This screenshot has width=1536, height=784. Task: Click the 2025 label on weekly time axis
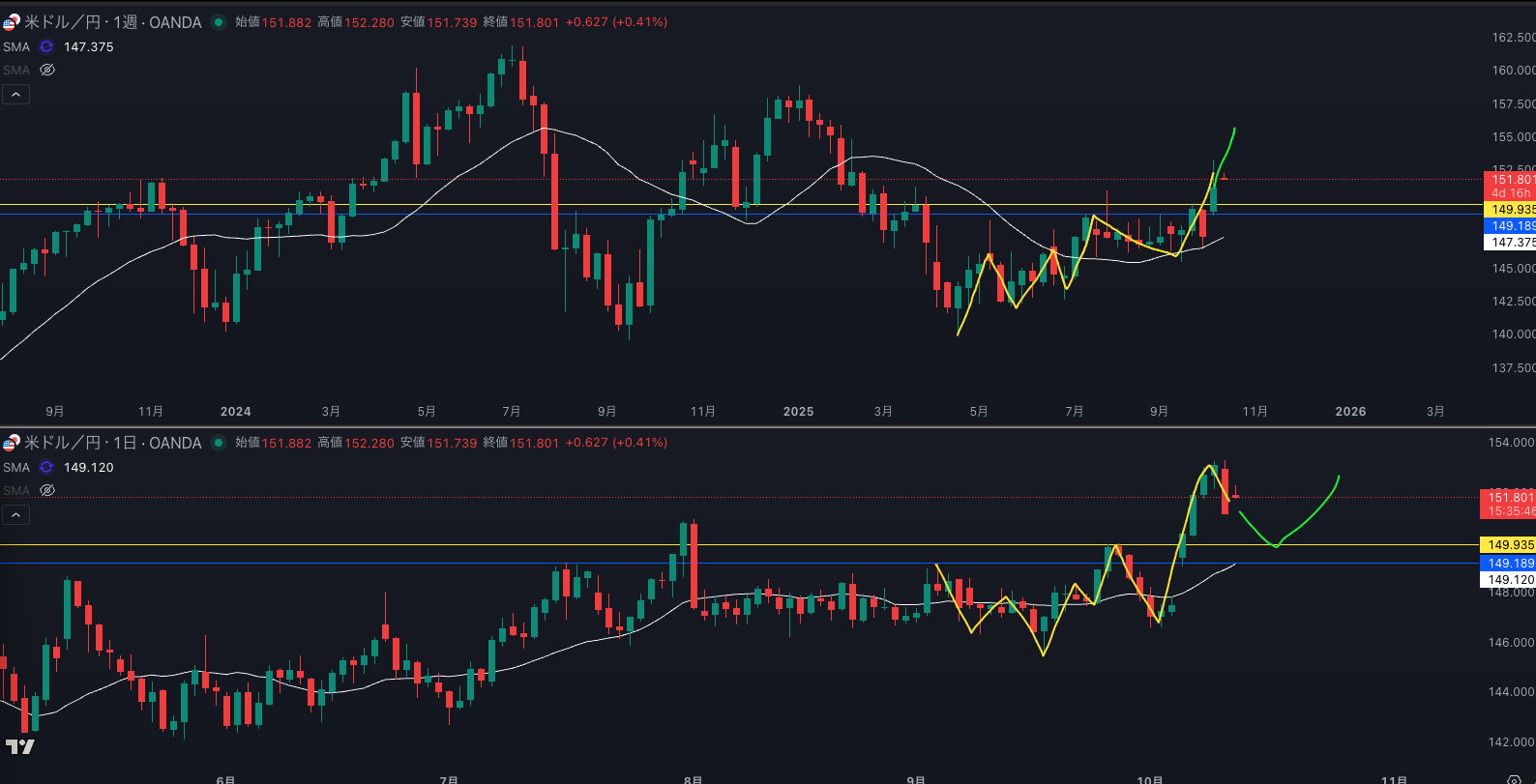798,411
